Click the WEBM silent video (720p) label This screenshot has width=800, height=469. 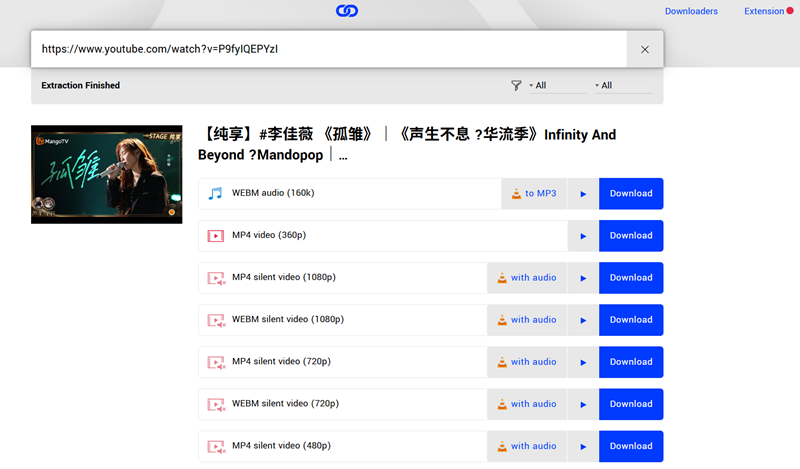[x=285, y=403]
